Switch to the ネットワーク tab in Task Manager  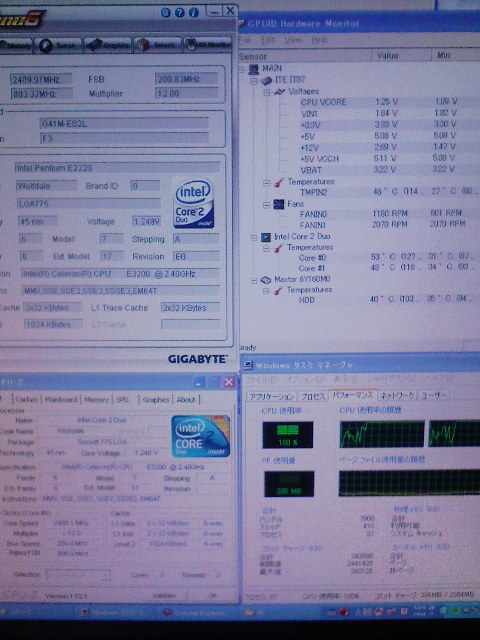point(397,395)
